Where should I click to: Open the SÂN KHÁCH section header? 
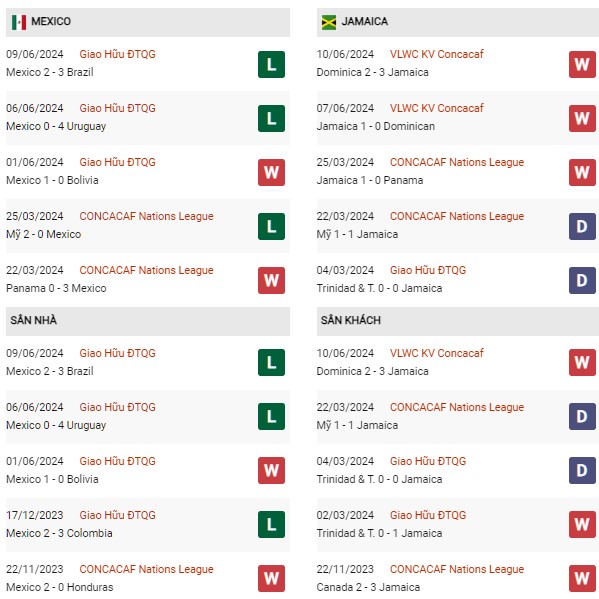pyautogui.click(x=458, y=321)
